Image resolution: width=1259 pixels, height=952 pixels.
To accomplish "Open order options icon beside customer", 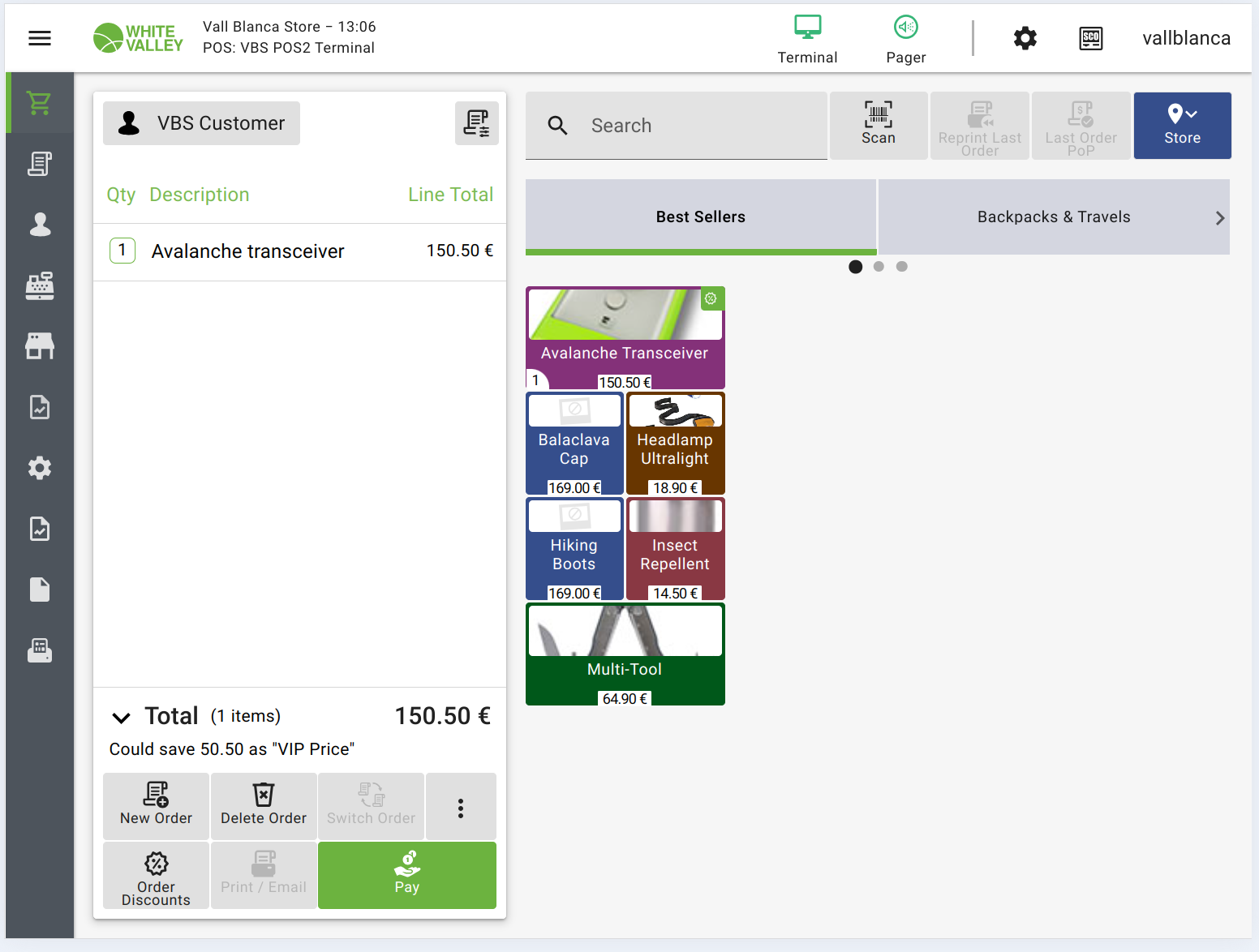I will [476, 123].
